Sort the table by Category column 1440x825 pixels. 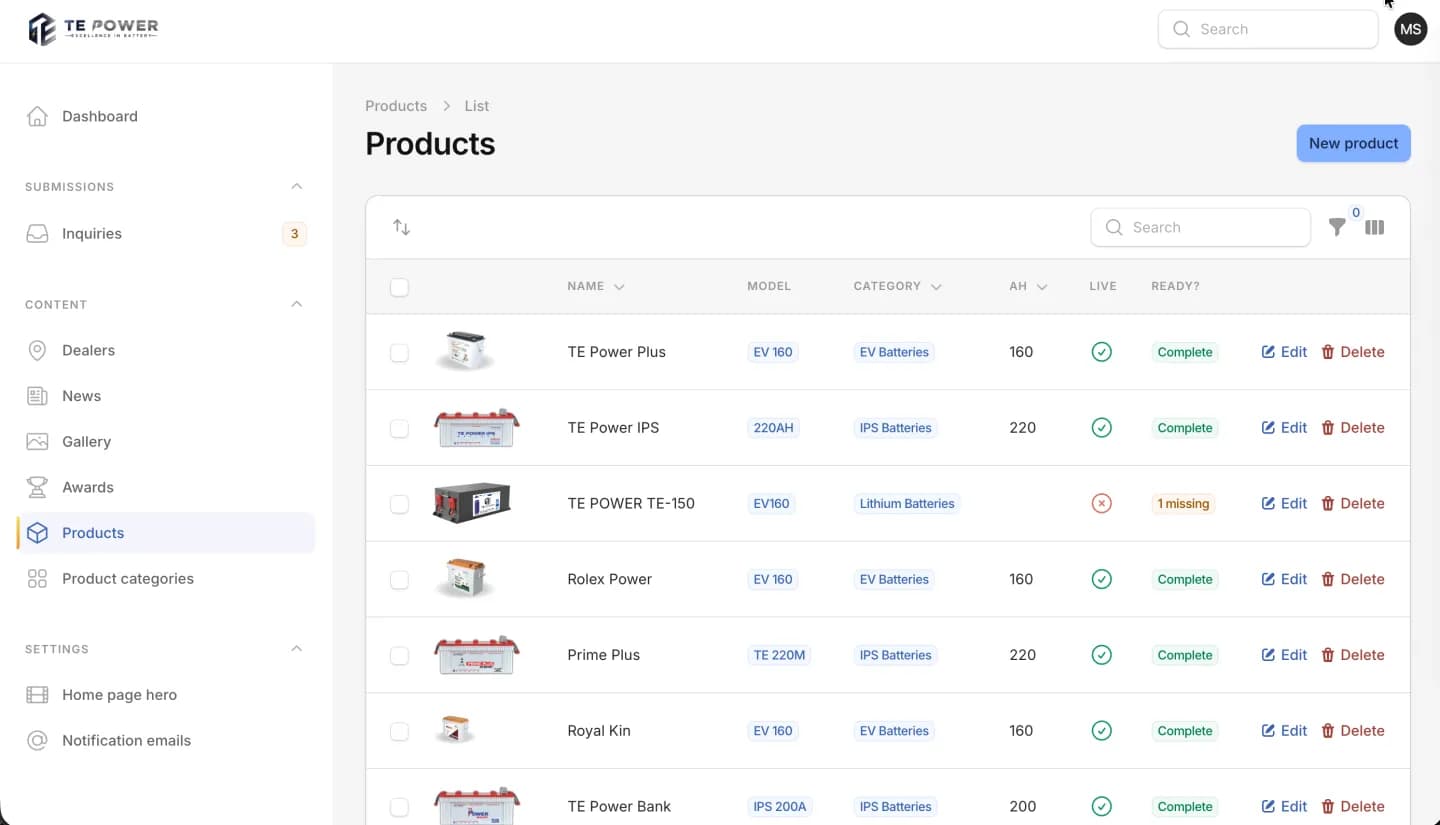point(897,286)
